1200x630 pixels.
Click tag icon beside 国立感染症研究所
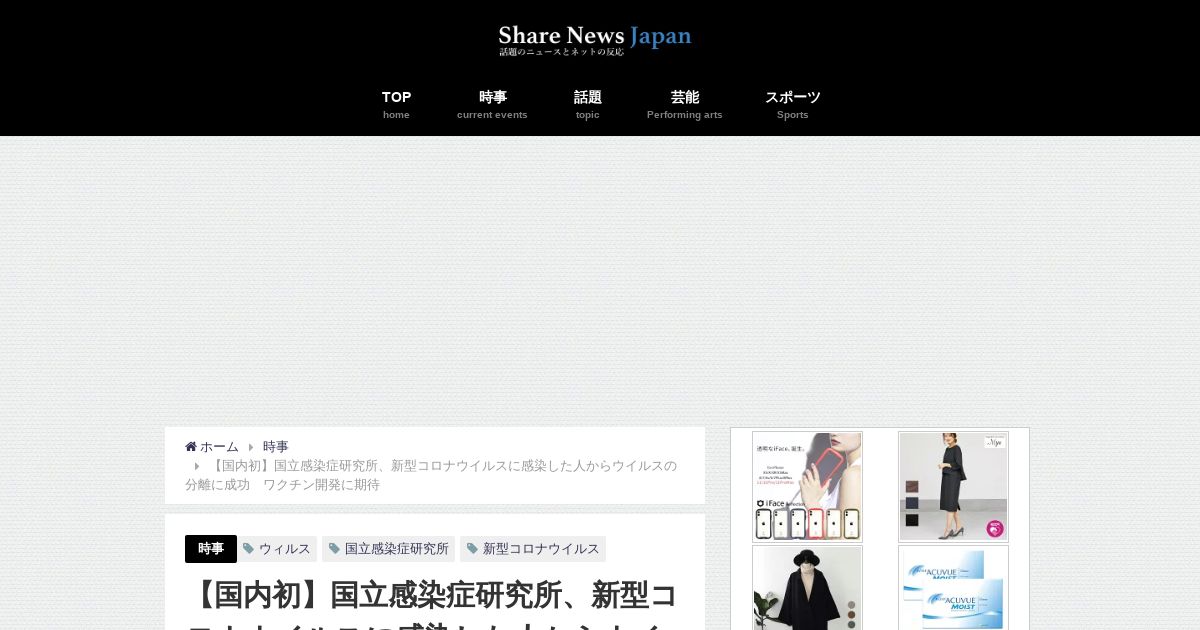click(334, 549)
